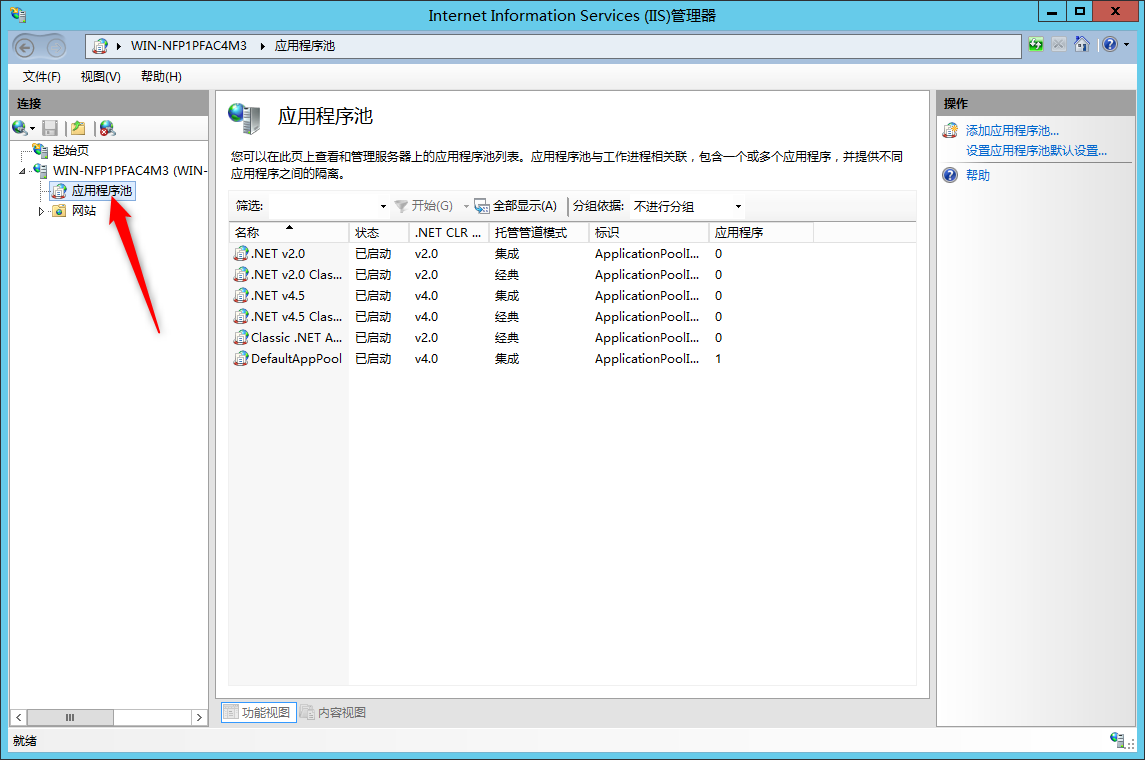Select the .NET v2.0 Classic pool icon
This screenshot has width=1145, height=760.
pyautogui.click(x=240, y=275)
